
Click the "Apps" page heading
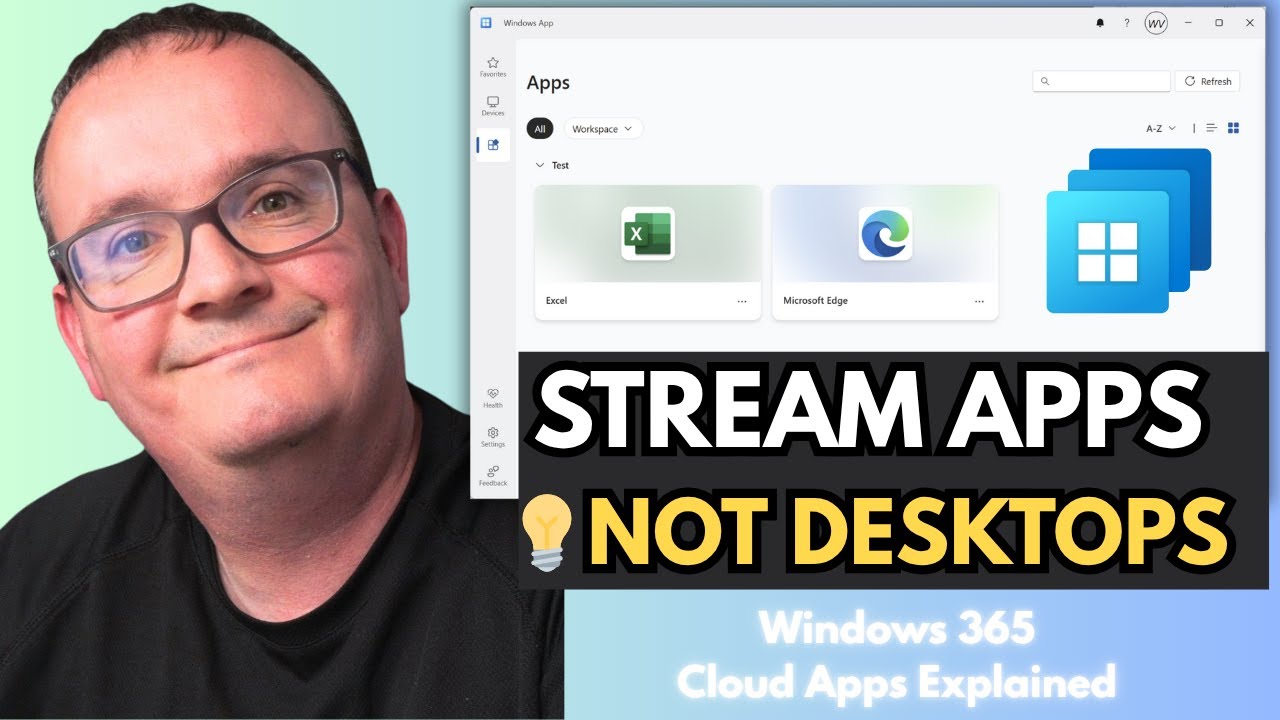pyautogui.click(x=548, y=83)
